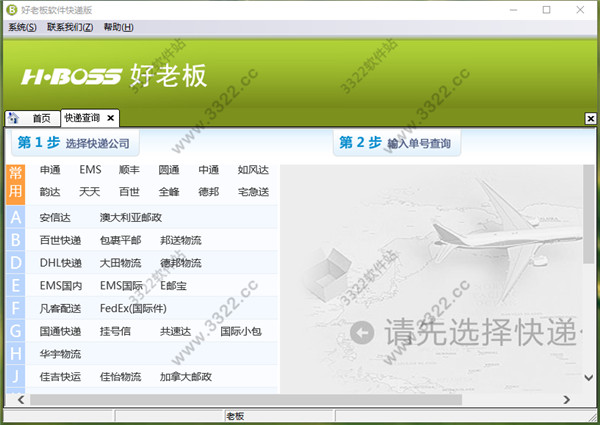
Task: Click the vertical scrollbar thumb
Action: point(589,214)
